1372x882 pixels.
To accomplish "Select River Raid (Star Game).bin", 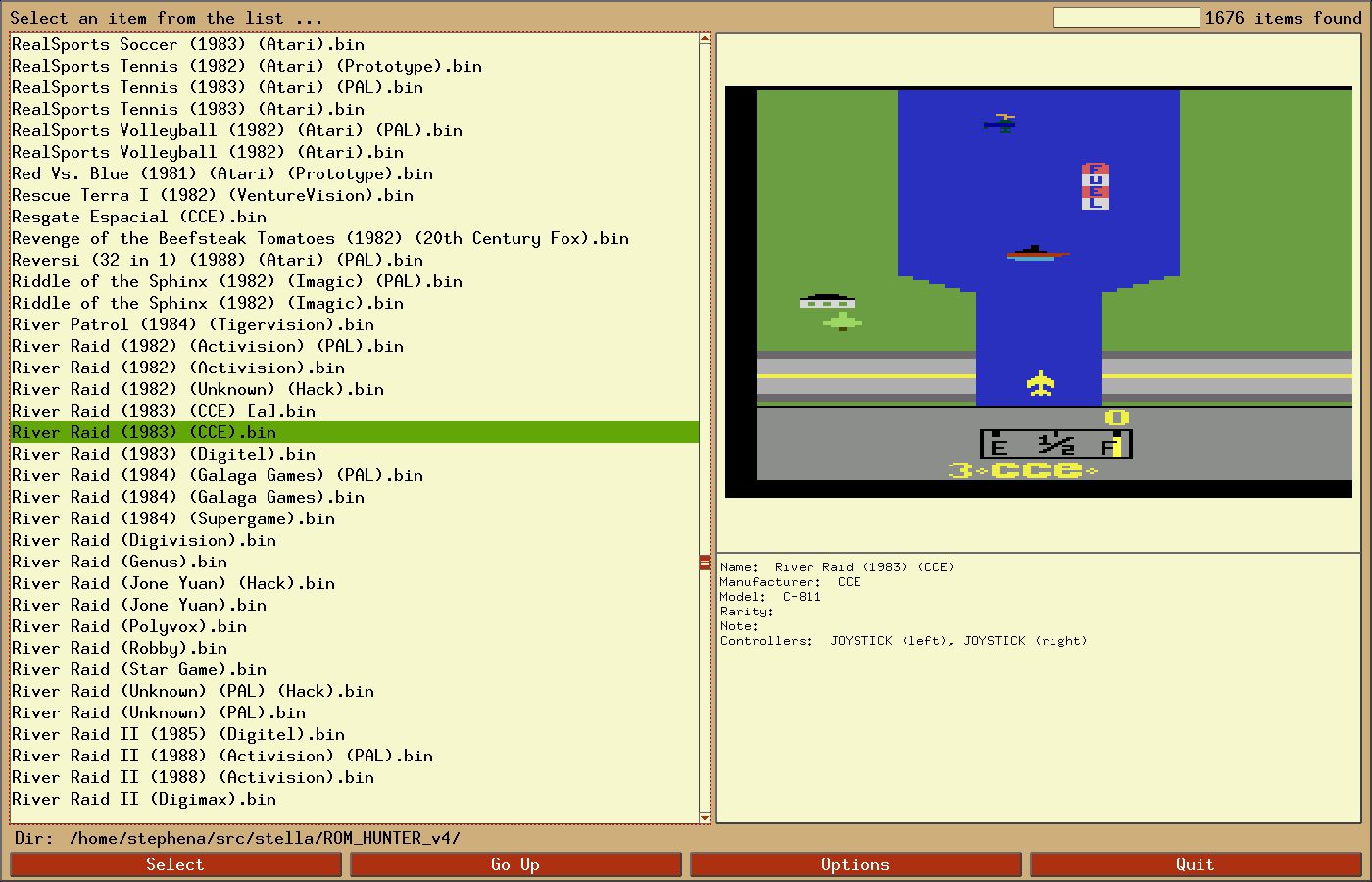I will (x=139, y=669).
